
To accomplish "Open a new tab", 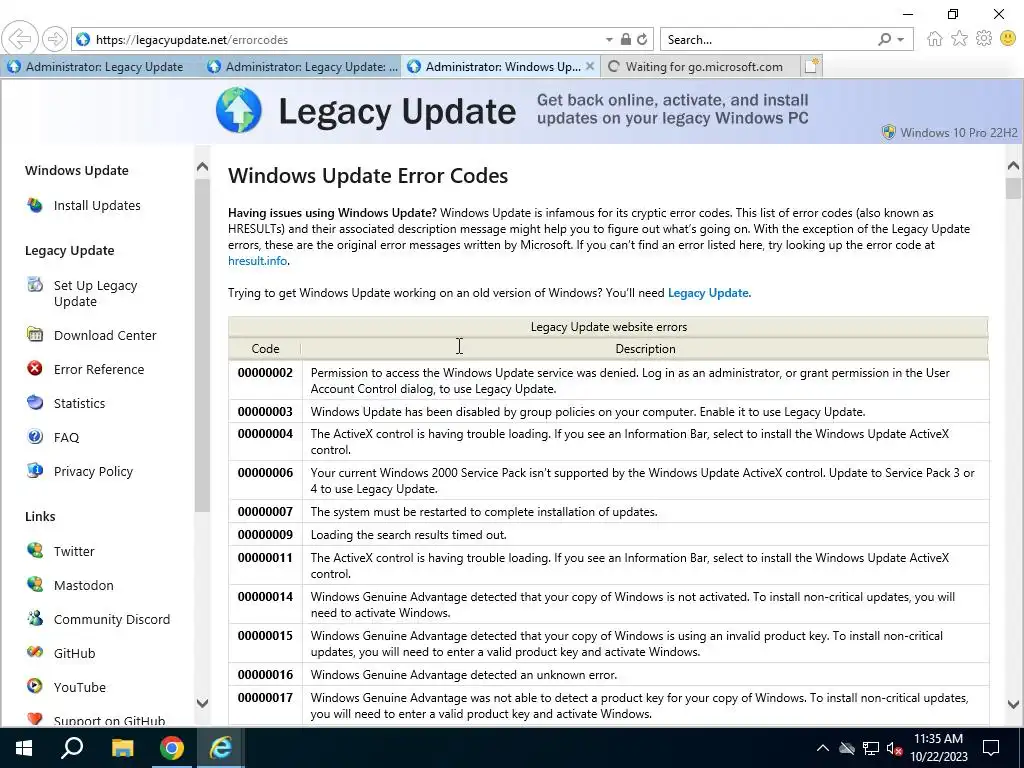I will pos(811,66).
